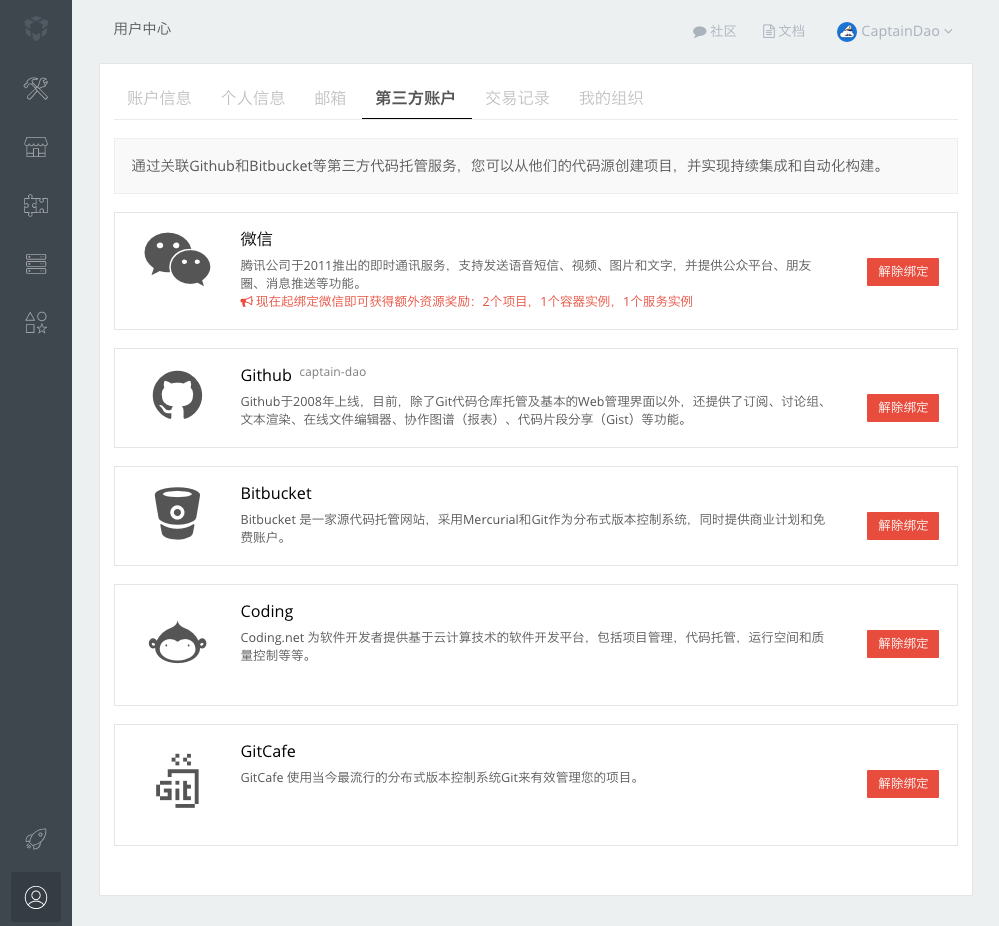Click the Coding card title
The image size is (999, 926).
click(x=266, y=611)
